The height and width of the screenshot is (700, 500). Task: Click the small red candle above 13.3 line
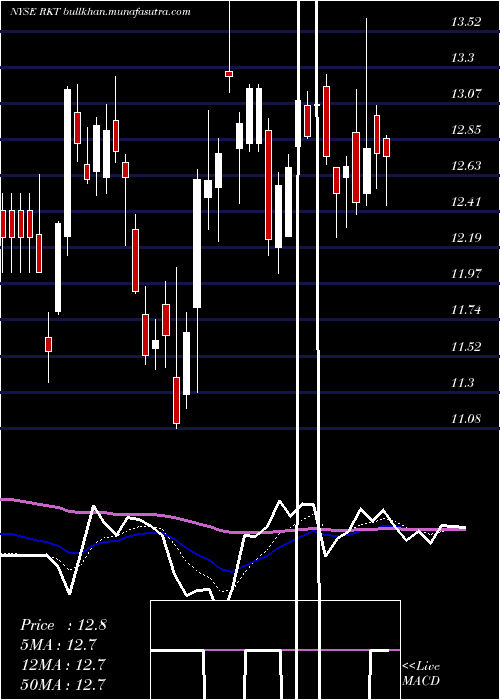pos(229,74)
